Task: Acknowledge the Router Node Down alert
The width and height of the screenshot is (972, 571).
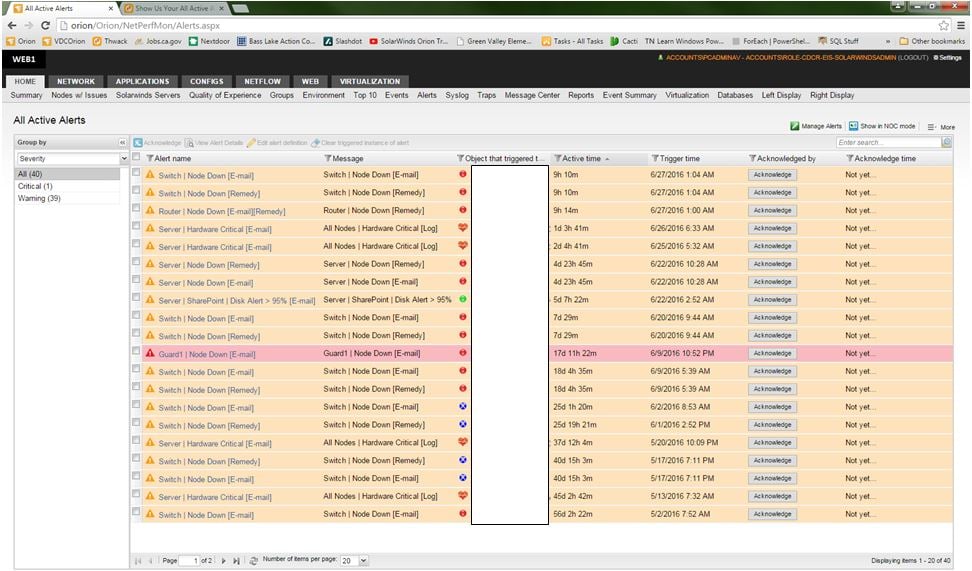Action: [x=772, y=210]
